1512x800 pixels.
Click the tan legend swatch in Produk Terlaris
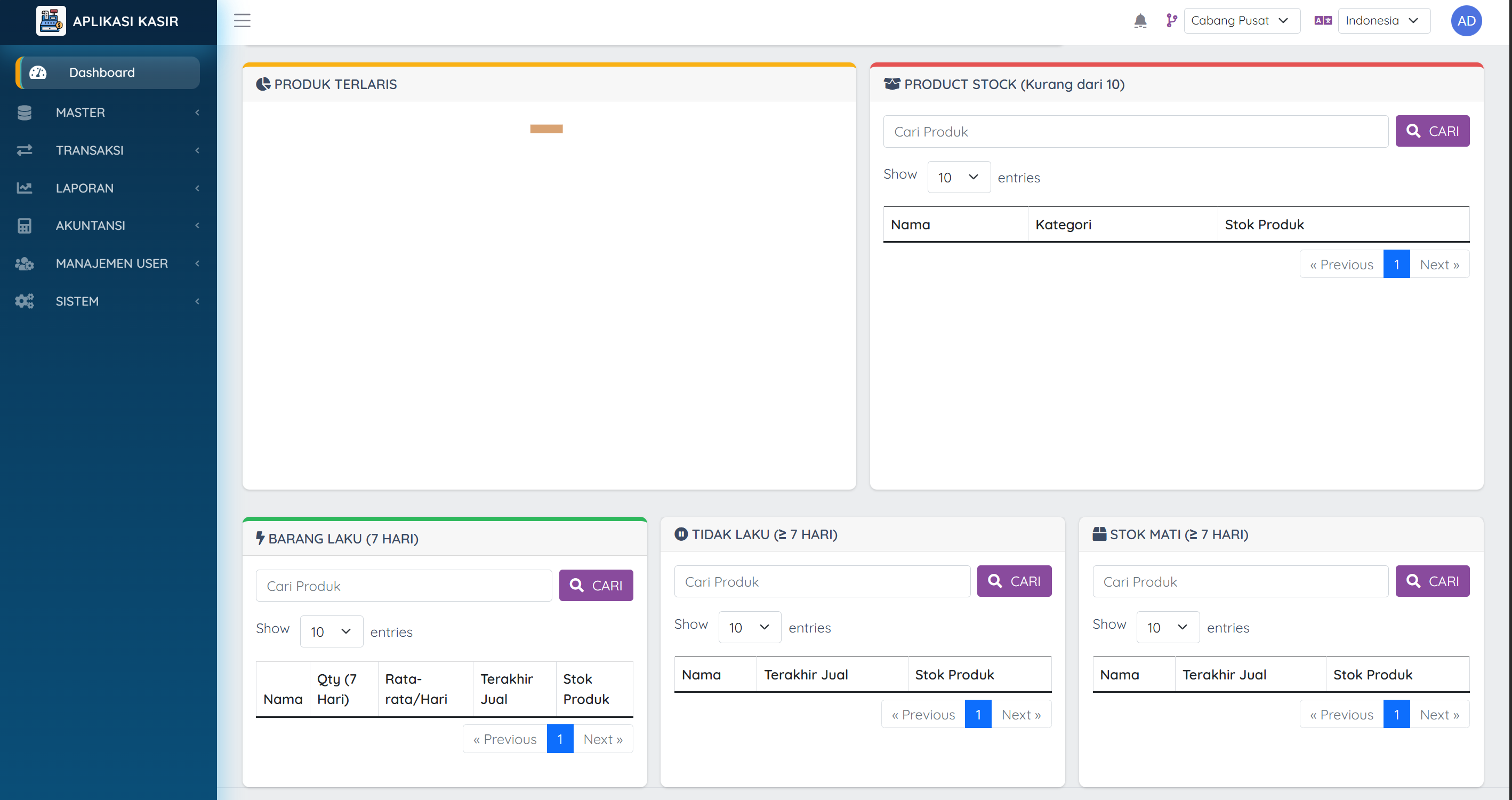[x=546, y=129]
